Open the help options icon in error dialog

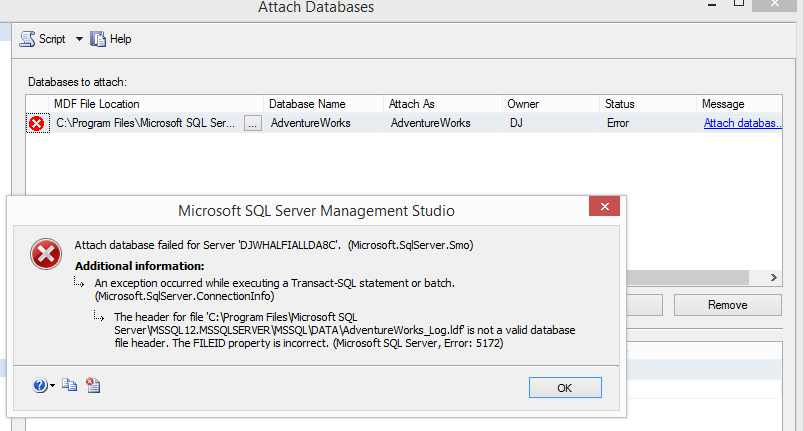pos(40,385)
